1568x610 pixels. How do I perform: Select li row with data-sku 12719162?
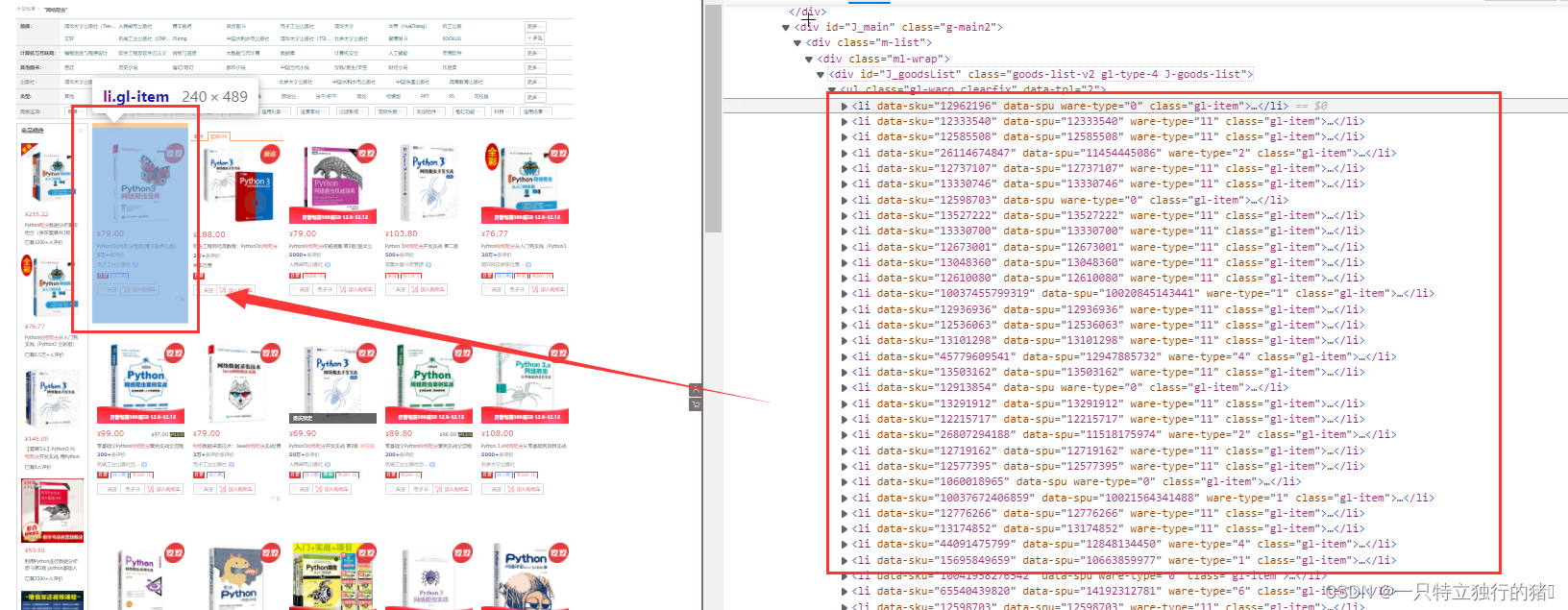pyautogui.click(x=1108, y=451)
